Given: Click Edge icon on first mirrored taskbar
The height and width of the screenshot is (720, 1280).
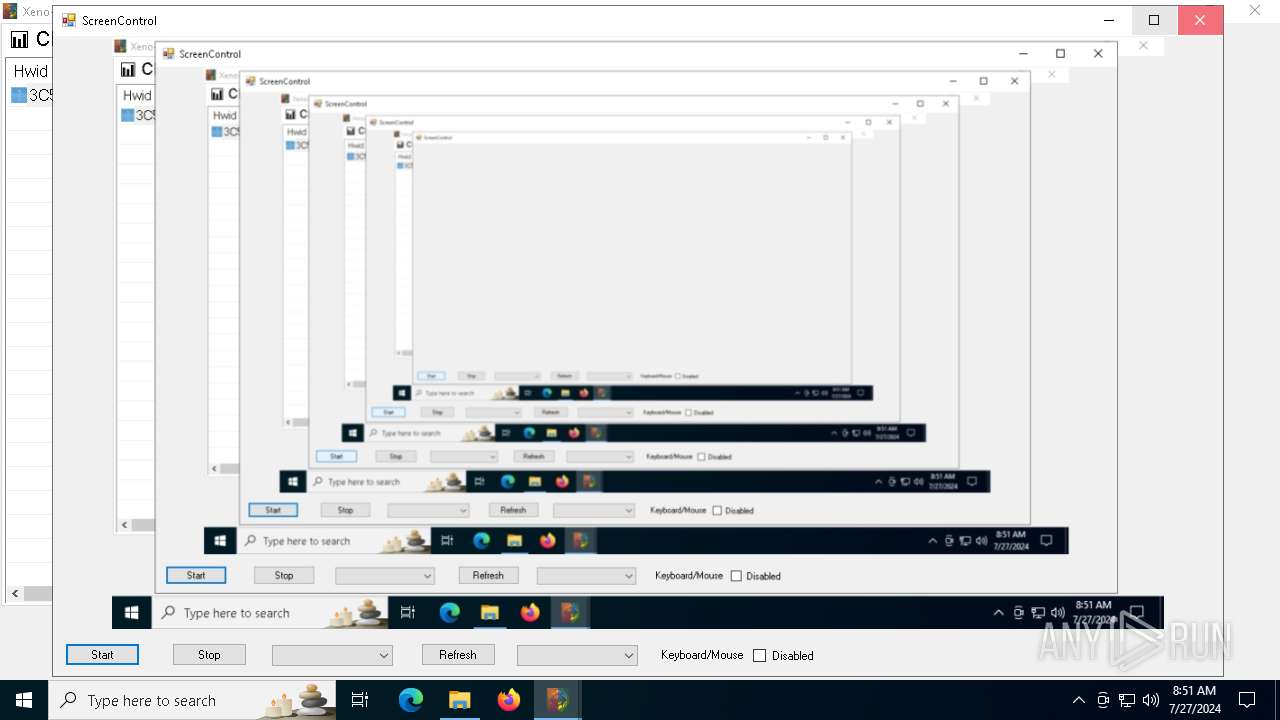Looking at the screenshot, I should coord(449,613).
